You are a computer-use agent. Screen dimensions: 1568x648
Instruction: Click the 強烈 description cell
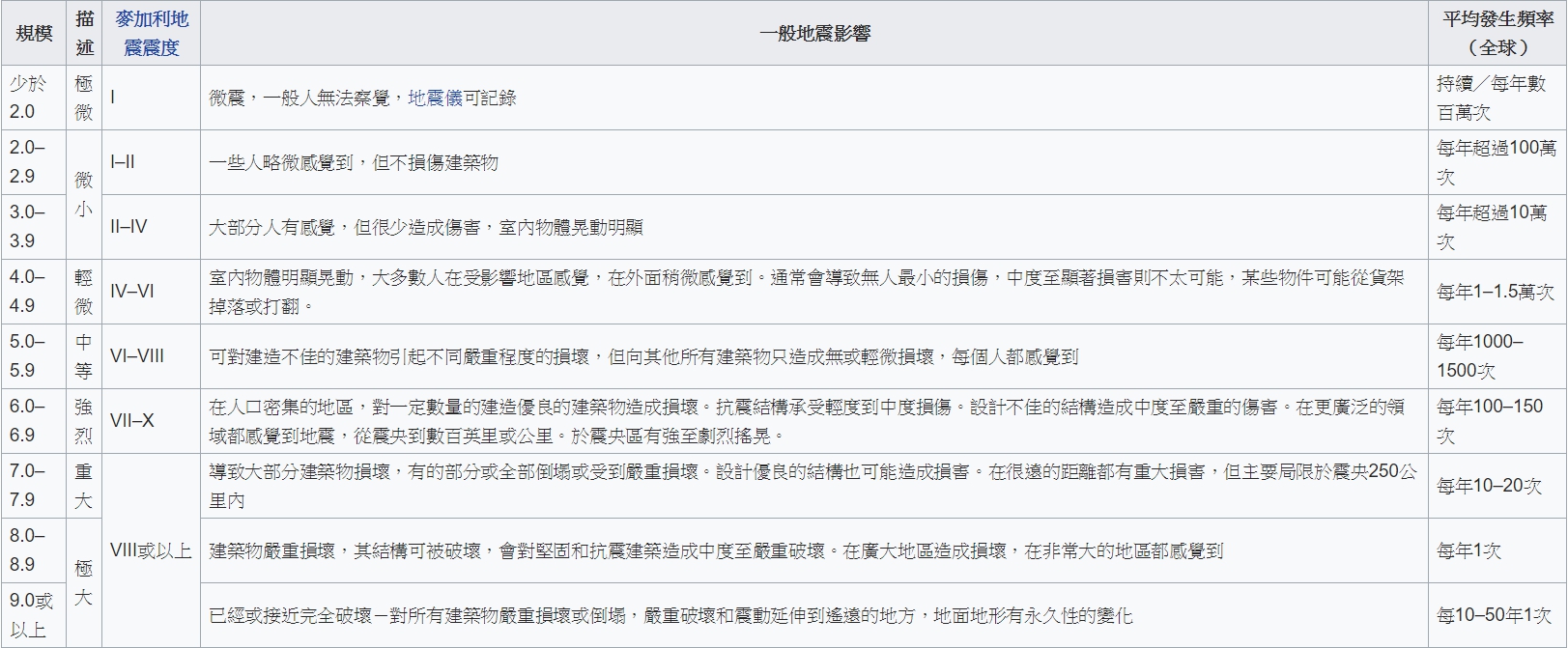click(x=85, y=421)
